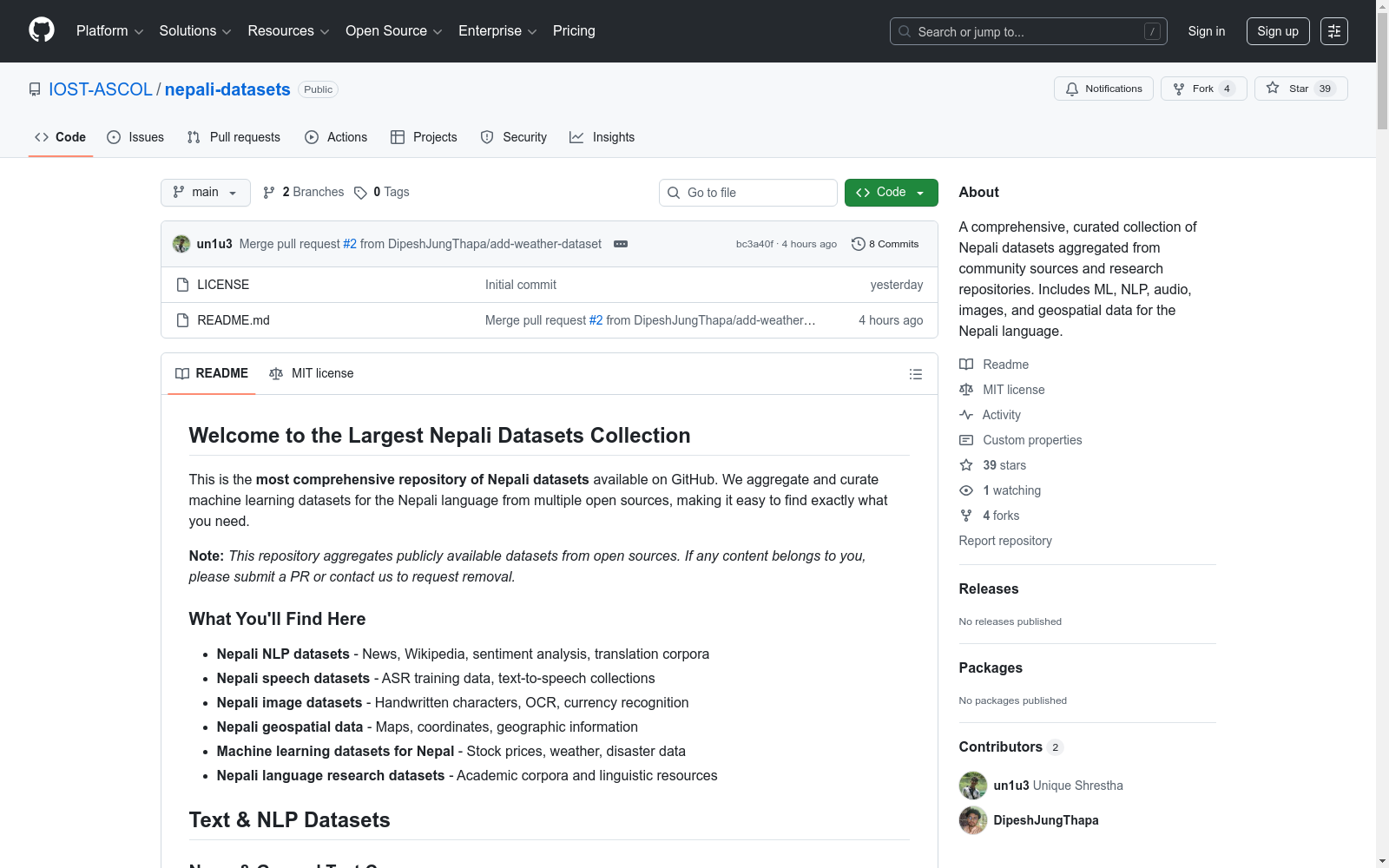The height and width of the screenshot is (868, 1389).
Task: Switch to the Actions tab
Action: (x=336, y=137)
